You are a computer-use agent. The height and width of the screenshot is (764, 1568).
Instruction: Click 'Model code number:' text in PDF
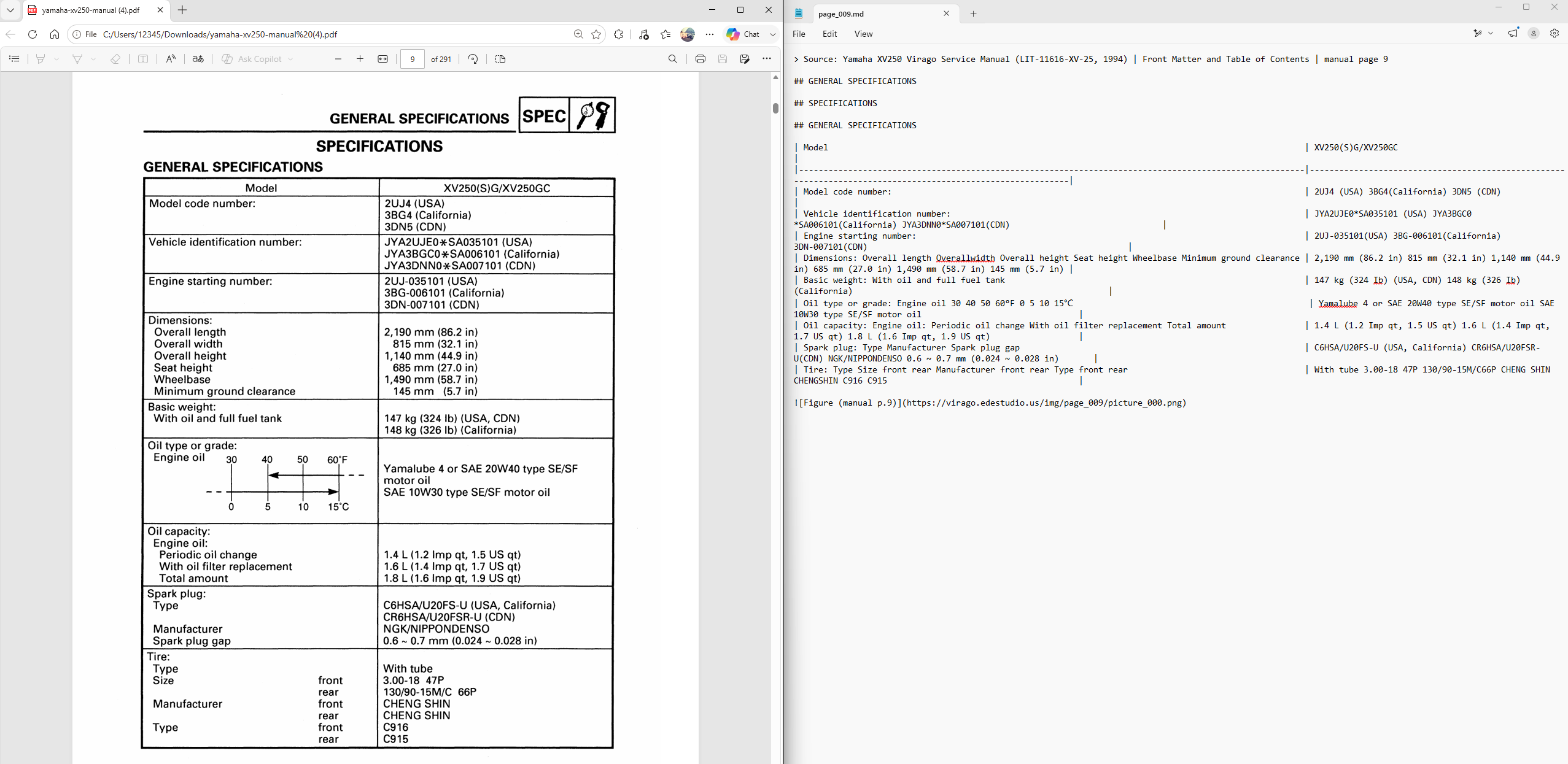click(203, 204)
